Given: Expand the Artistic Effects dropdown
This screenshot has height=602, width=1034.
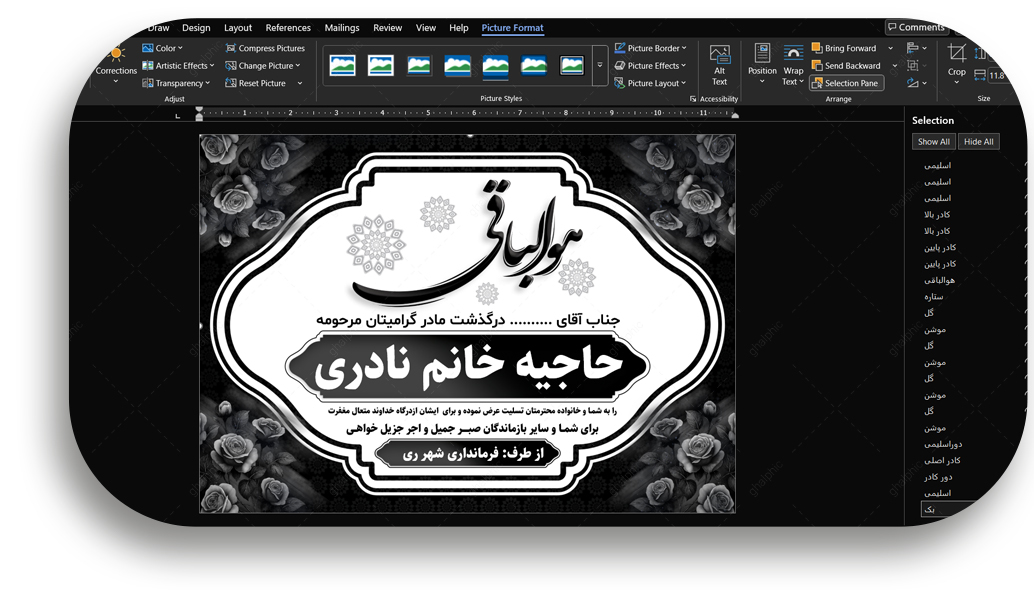Looking at the screenshot, I should click(181, 66).
